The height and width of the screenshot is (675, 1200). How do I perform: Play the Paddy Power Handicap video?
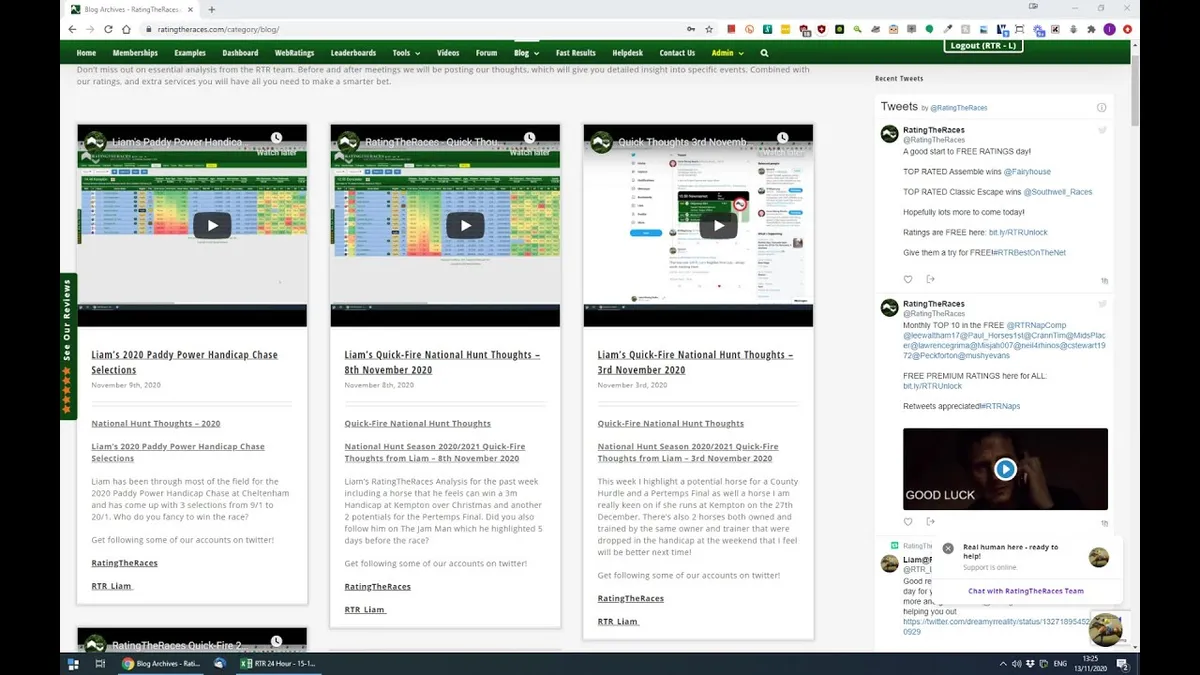pyautogui.click(x=212, y=225)
